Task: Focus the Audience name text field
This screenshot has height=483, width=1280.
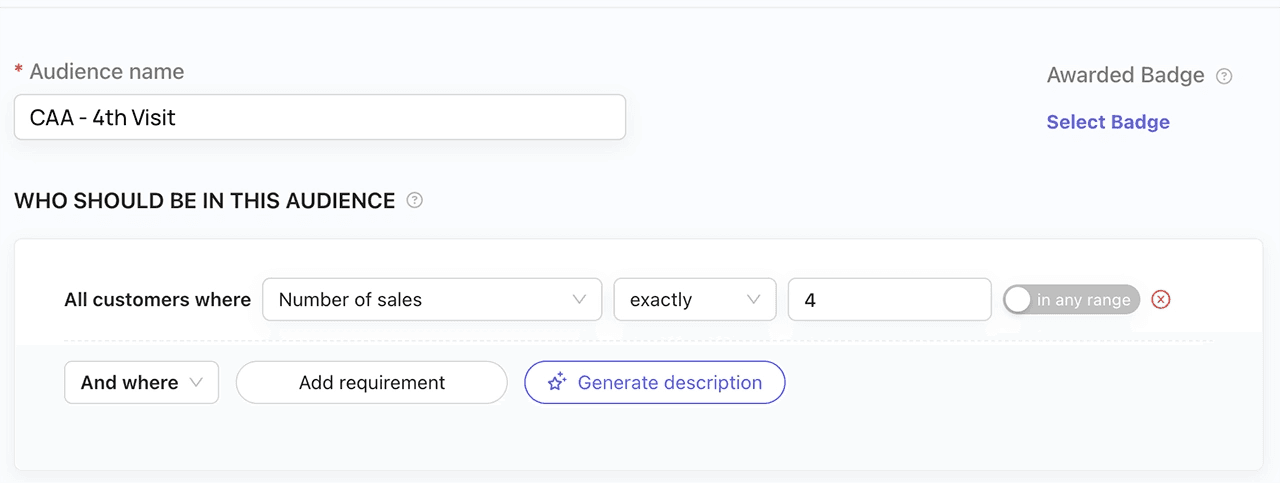Action: pos(319,118)
